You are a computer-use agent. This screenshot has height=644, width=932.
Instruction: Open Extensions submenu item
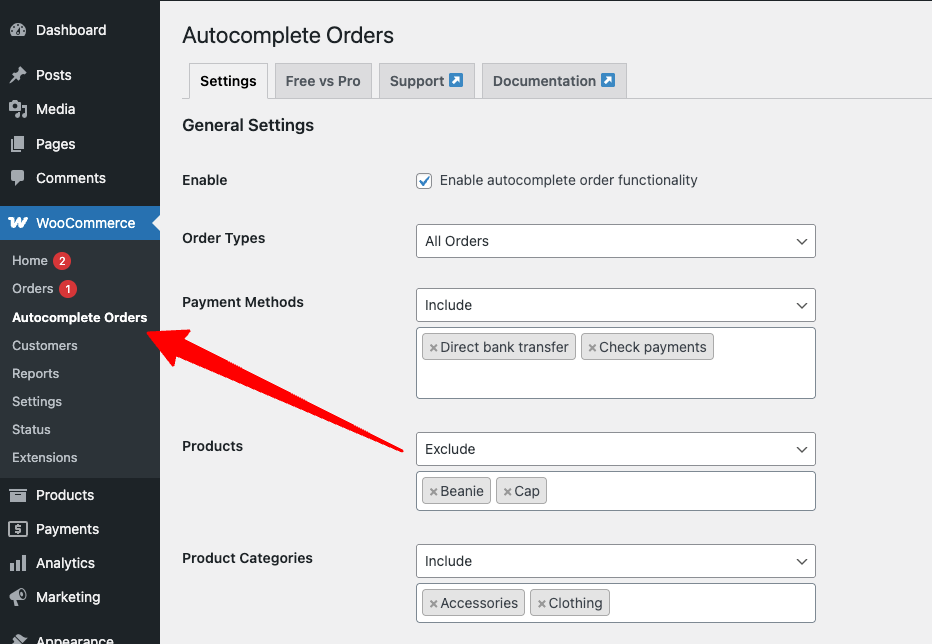(45, 457)
